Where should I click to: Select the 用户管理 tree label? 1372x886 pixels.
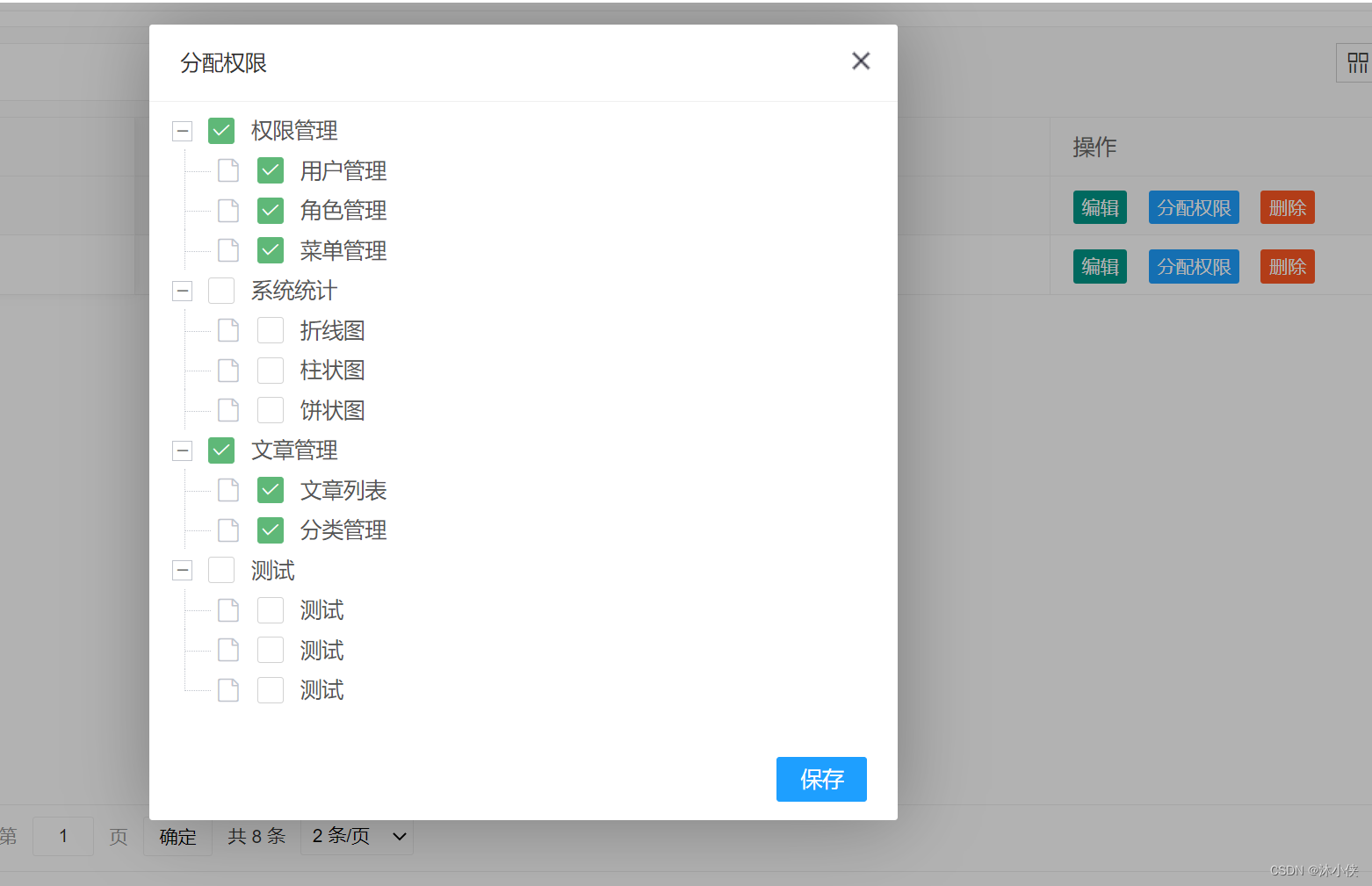click(343, 170)
